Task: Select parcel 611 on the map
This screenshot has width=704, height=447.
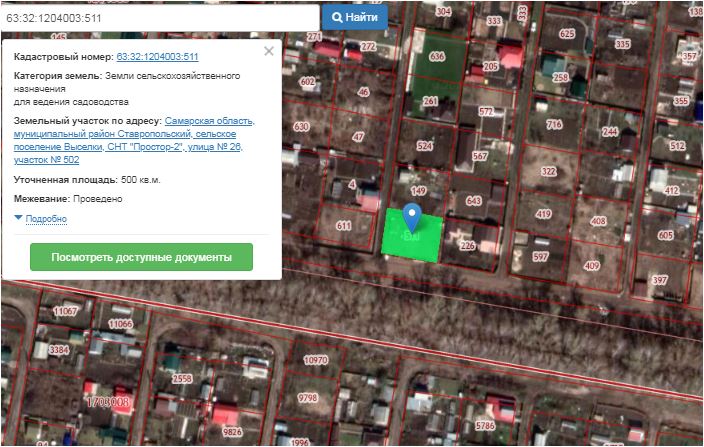Action: [x=343, y=226]
